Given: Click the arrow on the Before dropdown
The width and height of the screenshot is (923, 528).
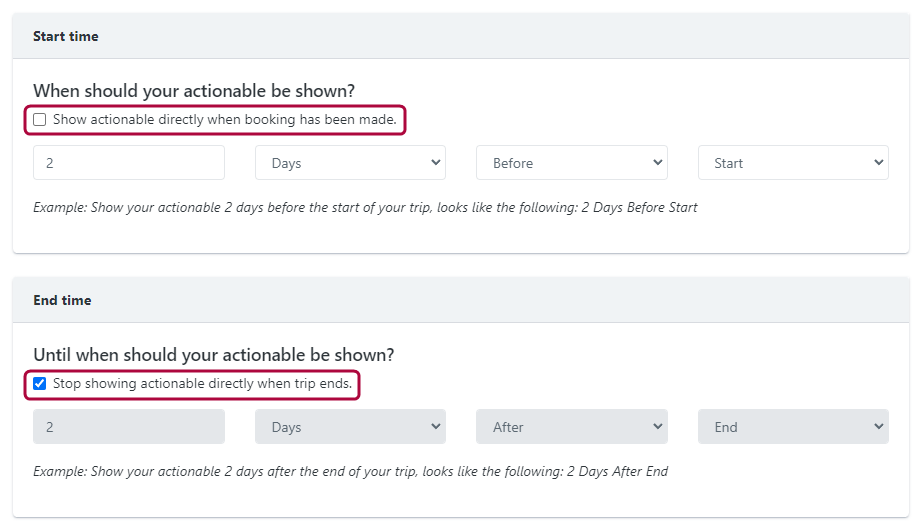Looking at the screenshot, I should tap(657, 162).
